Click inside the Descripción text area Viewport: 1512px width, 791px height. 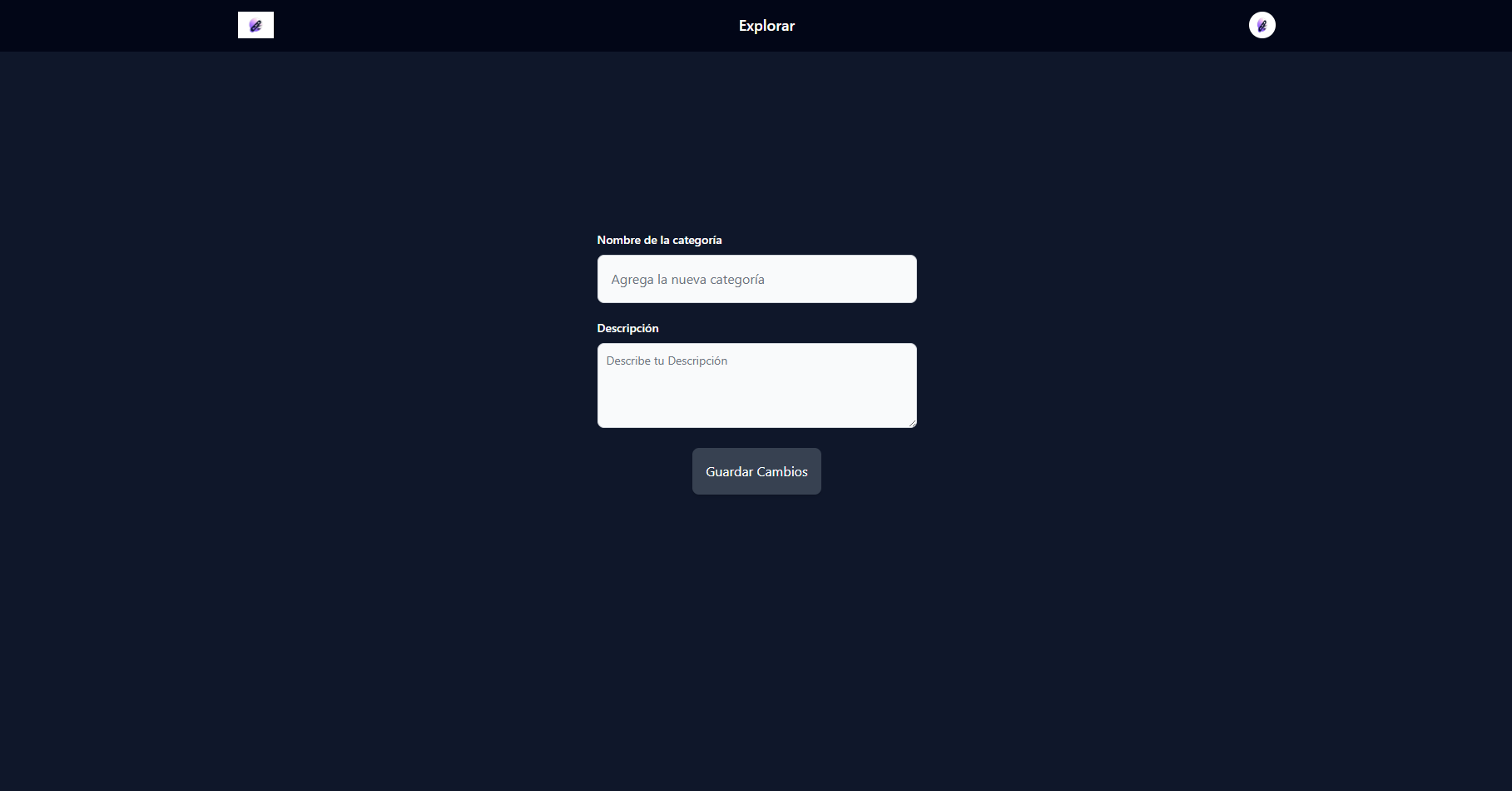tap(756, 386)
